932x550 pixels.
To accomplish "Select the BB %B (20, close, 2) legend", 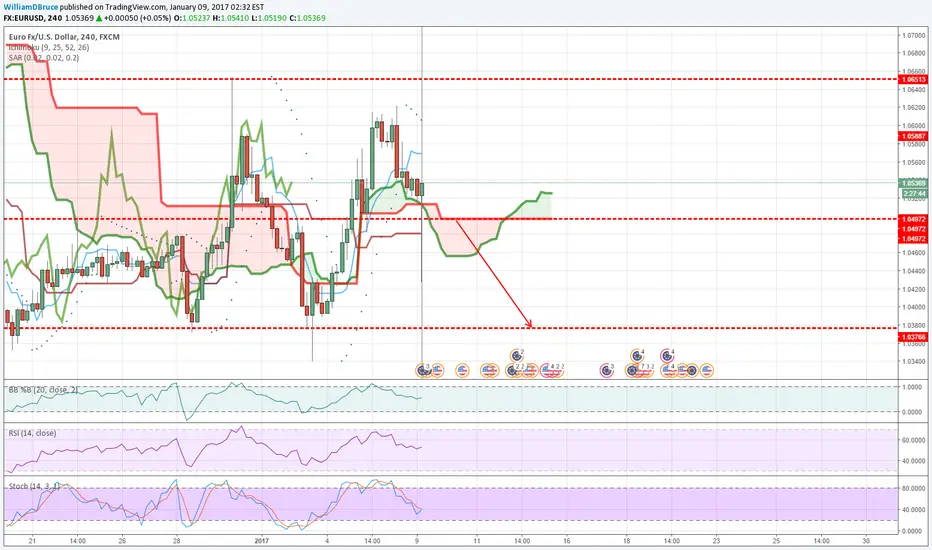I will point(43,389).
